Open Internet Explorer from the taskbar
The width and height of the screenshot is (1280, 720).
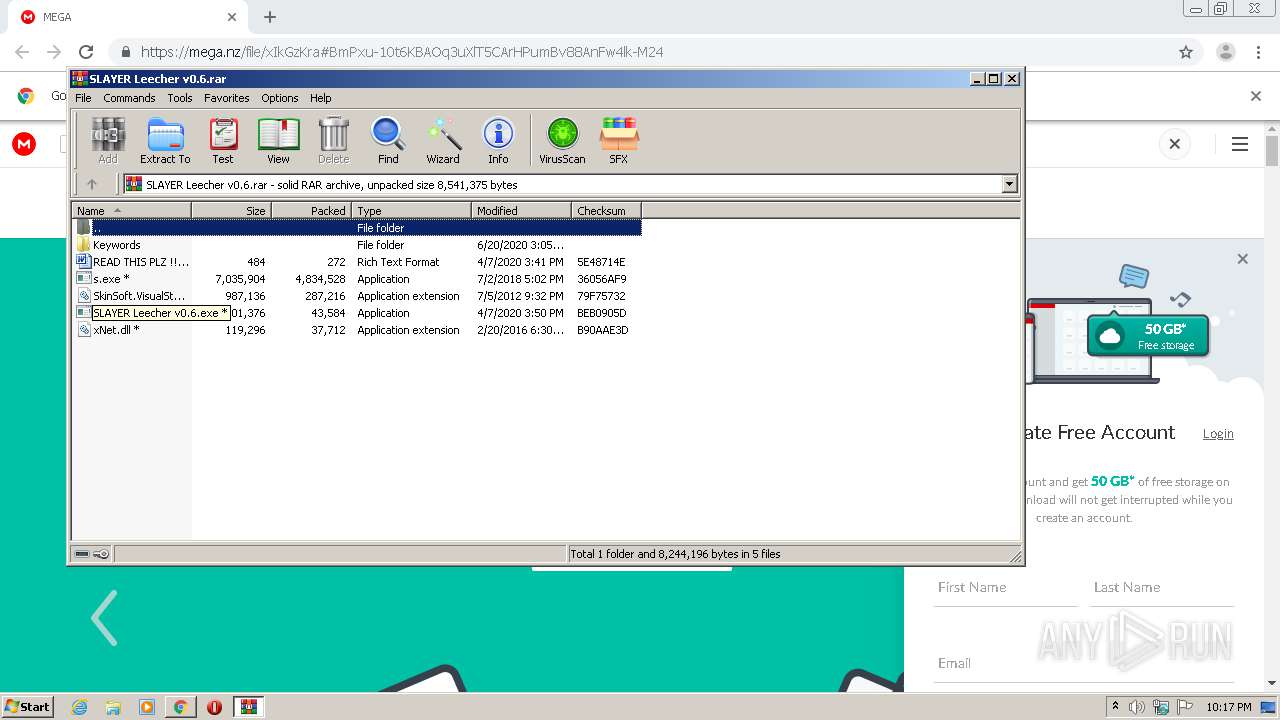[79, 707]
